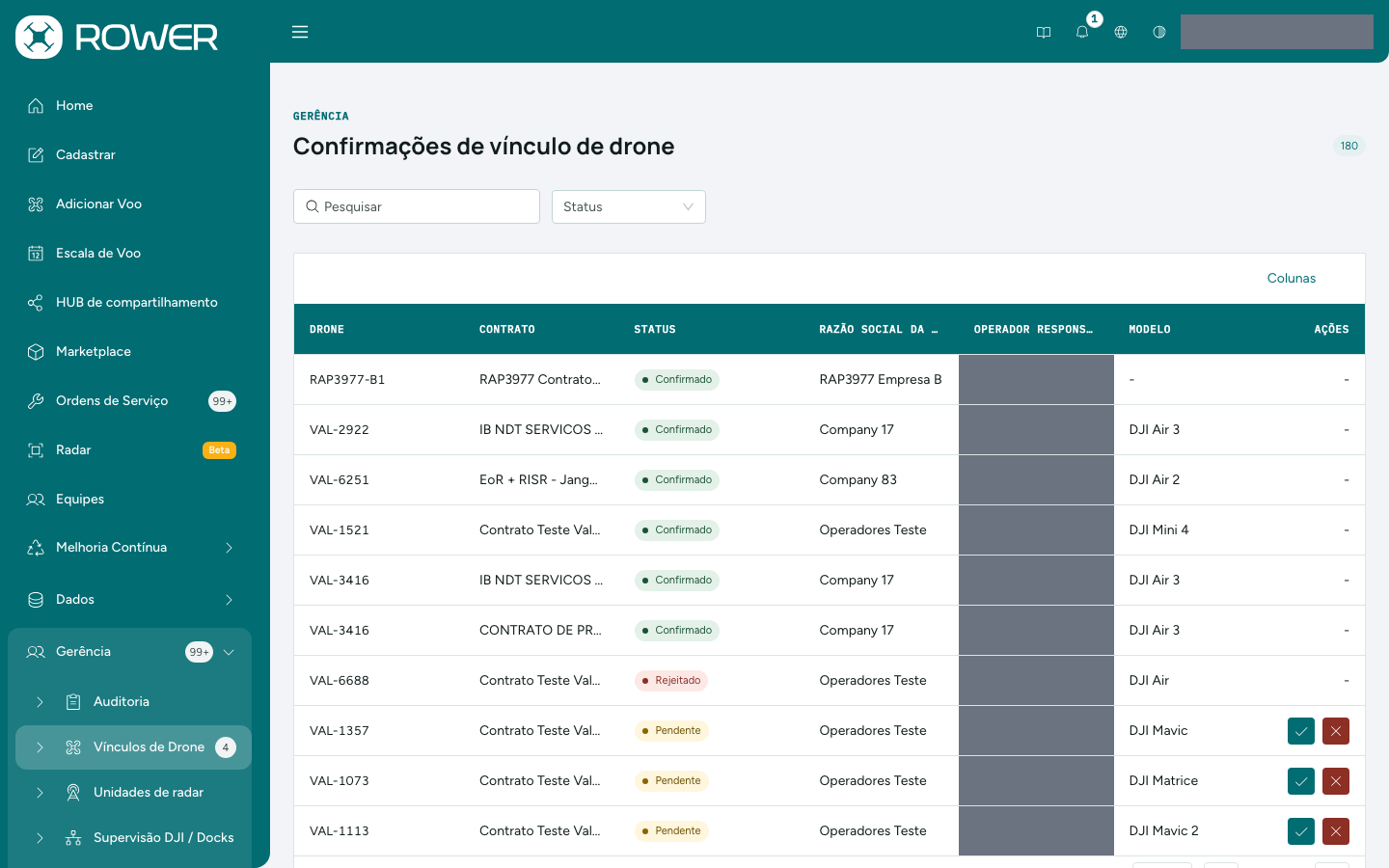Viewport: 1389px width, 868px height.
Task: Click the Melhoria Contínua icon
Action: tap(36, 547)
